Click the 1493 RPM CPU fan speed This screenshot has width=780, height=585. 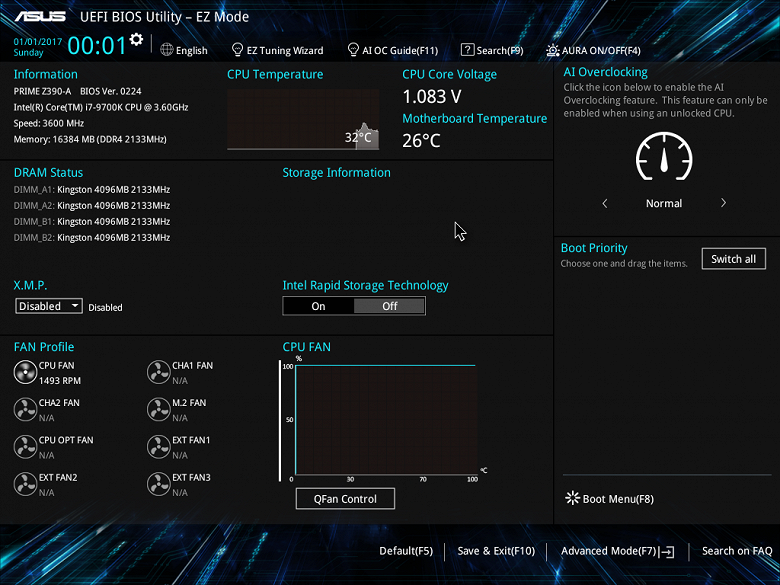(x=60, y=381)
